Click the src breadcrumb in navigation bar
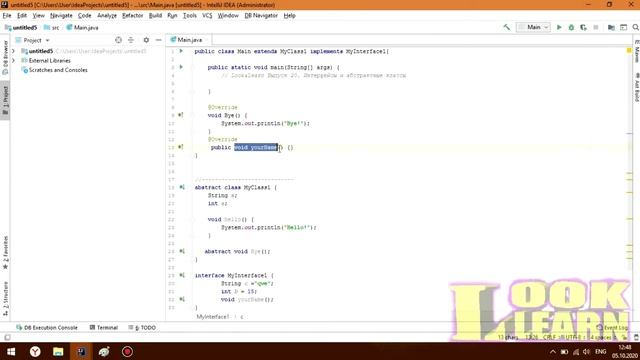 52,27
